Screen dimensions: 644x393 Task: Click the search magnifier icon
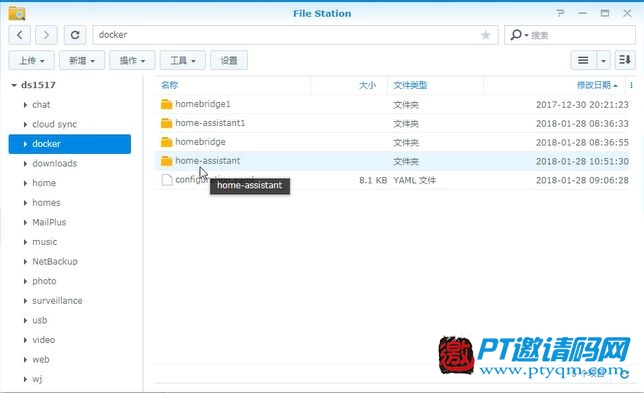pos(516,35)
